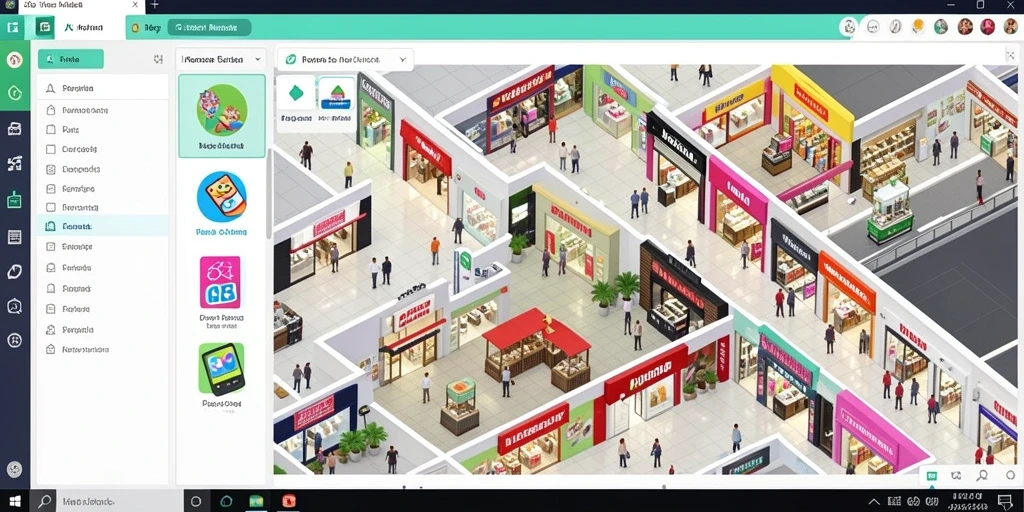
Task: Open a new browser tab with plus
Action: 155,5
